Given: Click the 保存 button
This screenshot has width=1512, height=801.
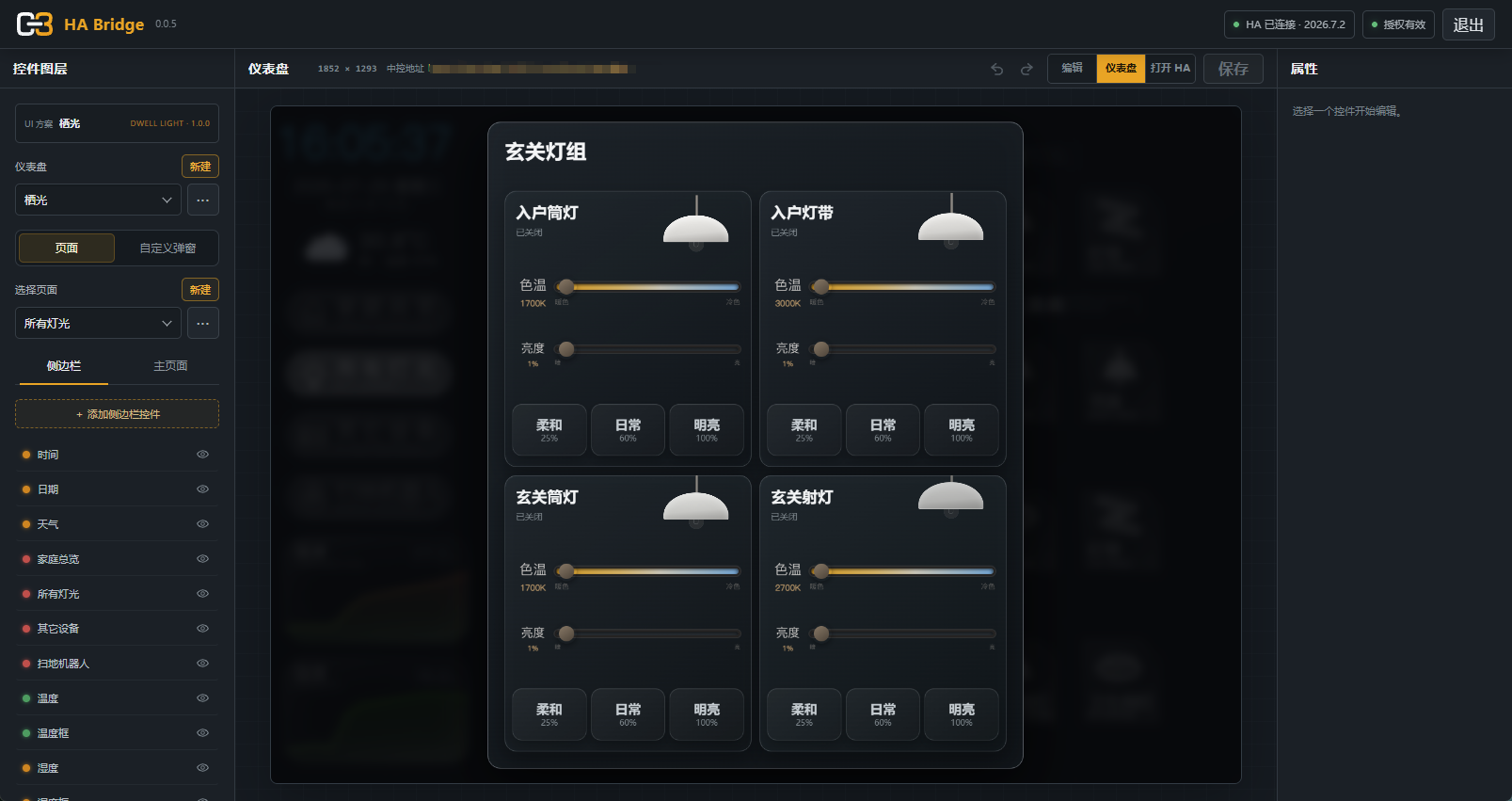Looking at the screenshot, I should coord(1233,69).
